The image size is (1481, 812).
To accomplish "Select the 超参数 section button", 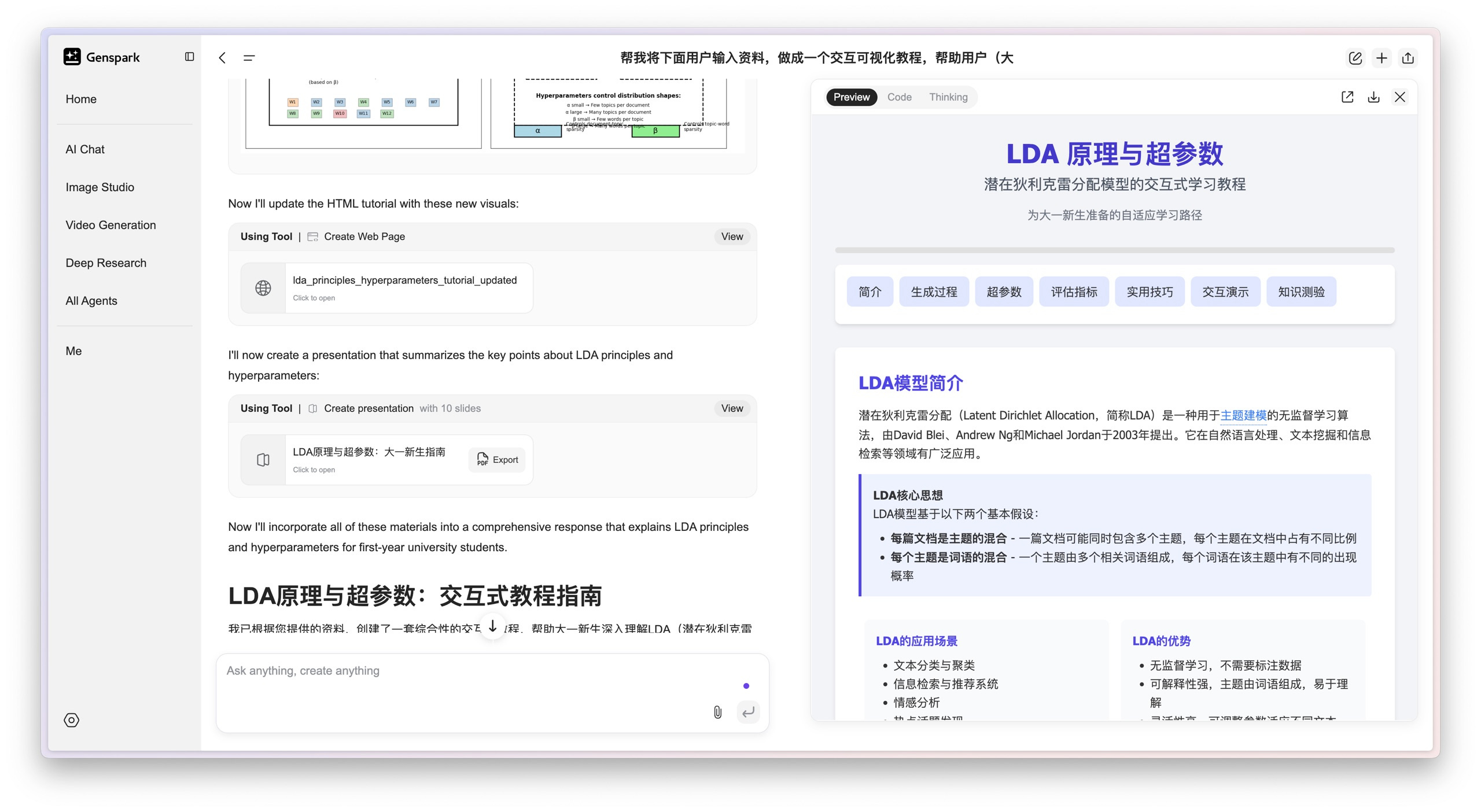I will [x=1004, y=292].
